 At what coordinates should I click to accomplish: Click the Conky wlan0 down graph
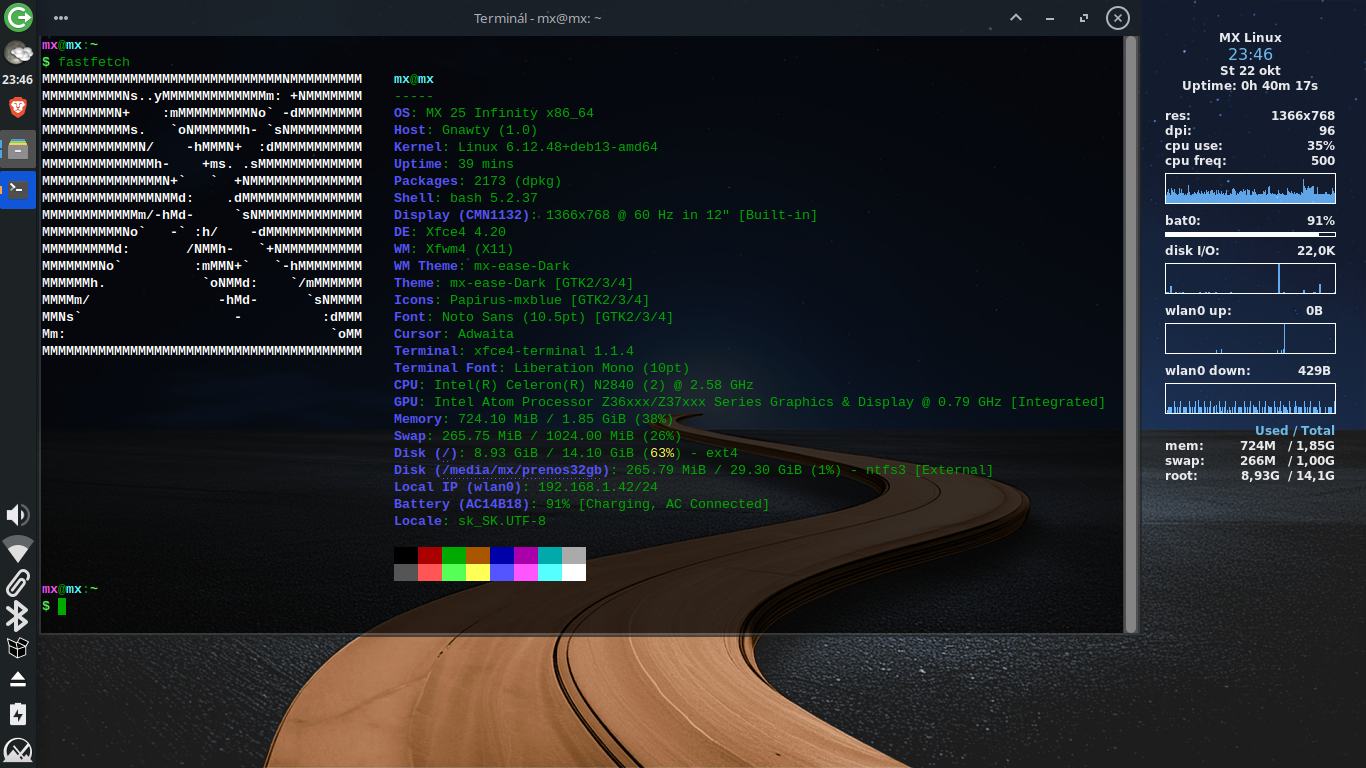click(1250, 398)
